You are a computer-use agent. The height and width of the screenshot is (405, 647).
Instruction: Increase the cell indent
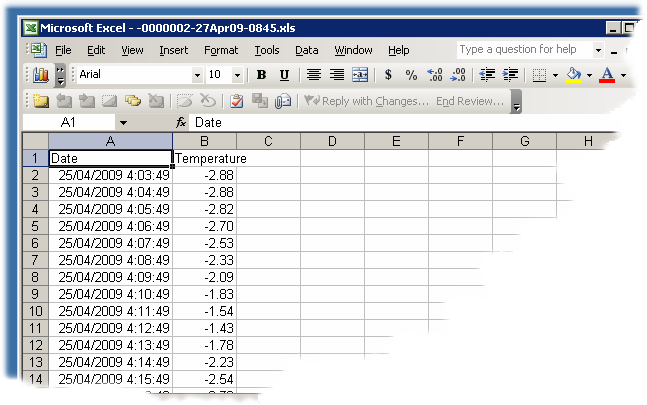[510, 75]
